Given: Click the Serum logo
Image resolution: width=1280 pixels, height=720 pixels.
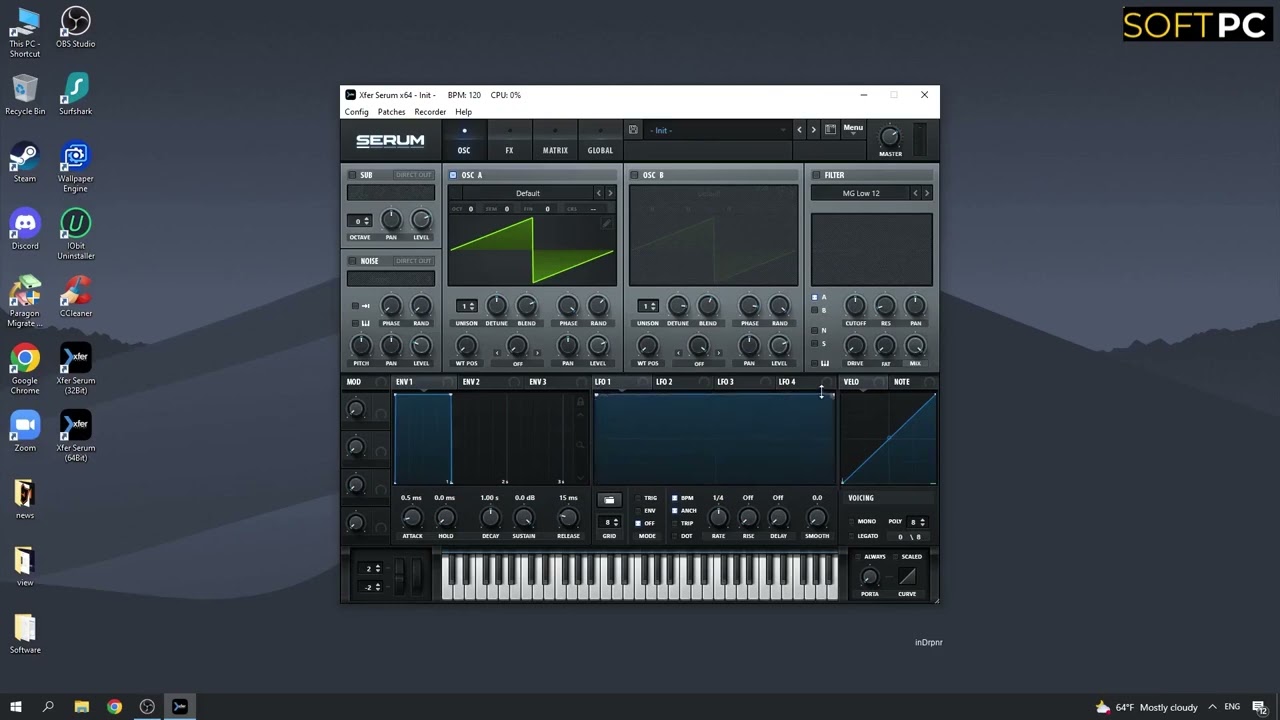Looking at the screenshot, I should click(x=390, y=141).
